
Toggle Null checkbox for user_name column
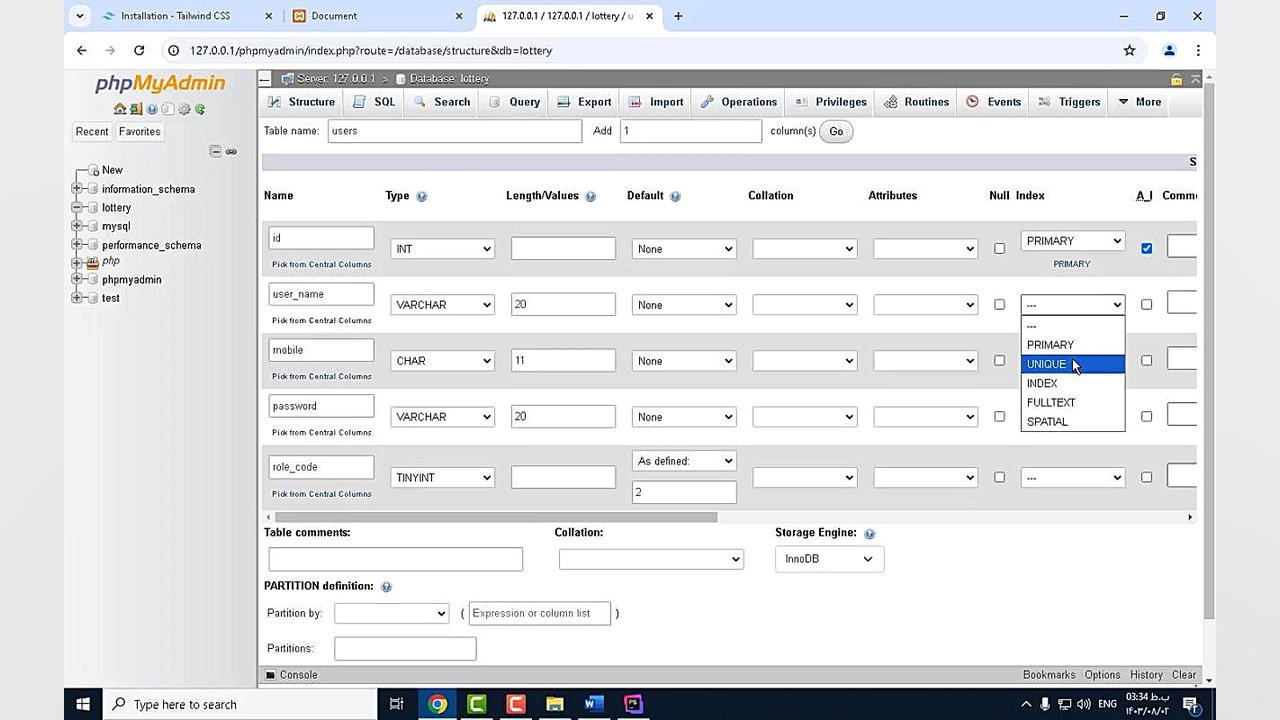[x=999, y=305]
